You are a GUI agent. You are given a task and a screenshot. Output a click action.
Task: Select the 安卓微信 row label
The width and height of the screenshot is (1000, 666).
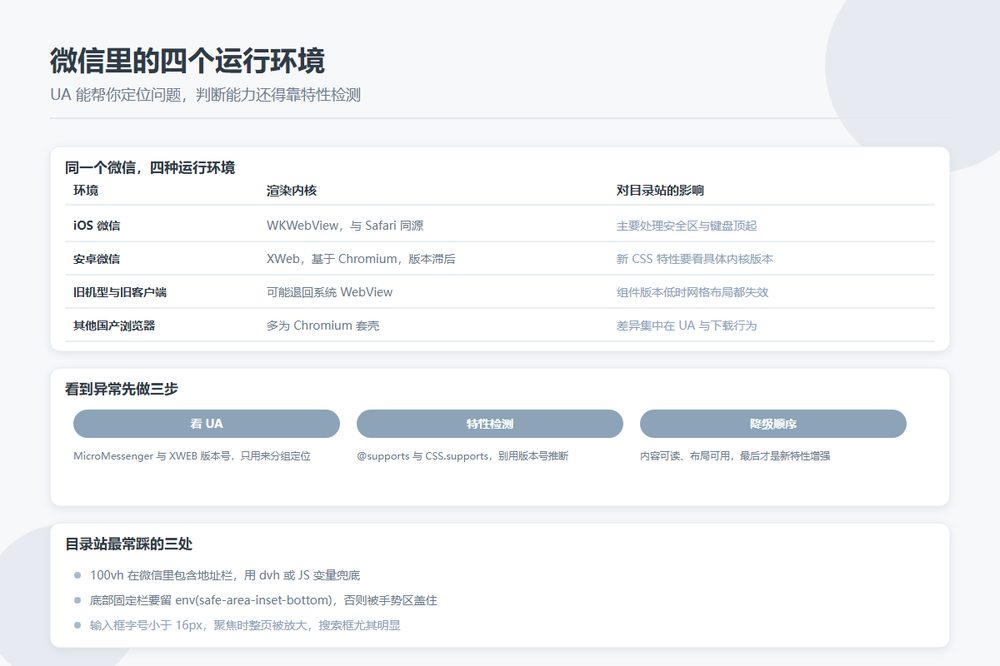96,259
